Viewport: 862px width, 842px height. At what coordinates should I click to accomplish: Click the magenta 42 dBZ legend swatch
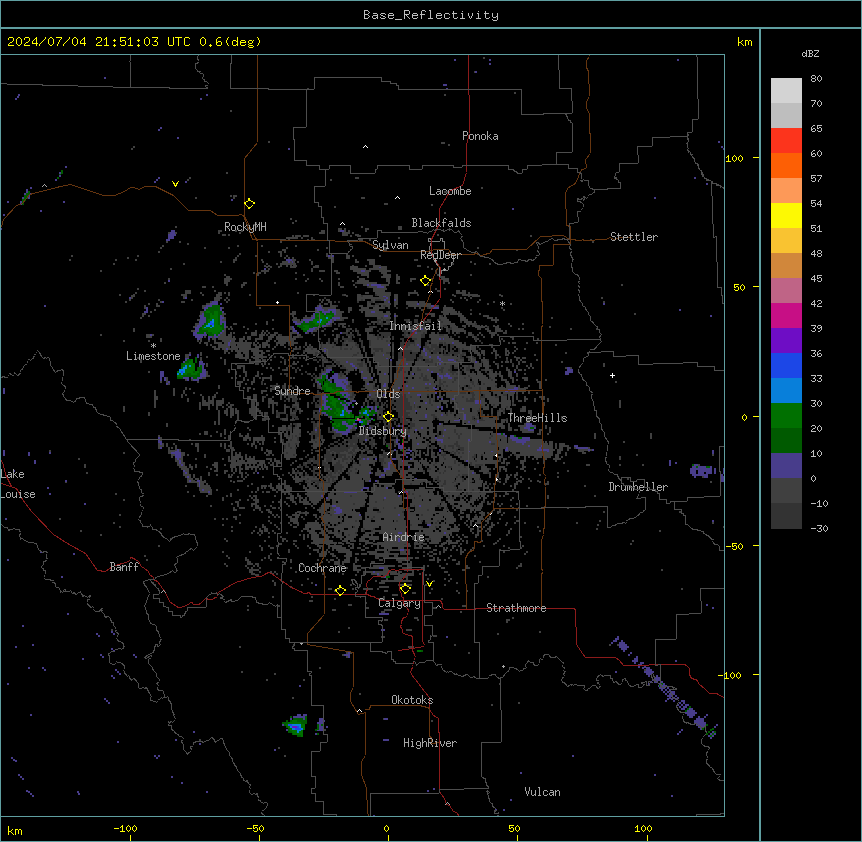tap(786, 315)
